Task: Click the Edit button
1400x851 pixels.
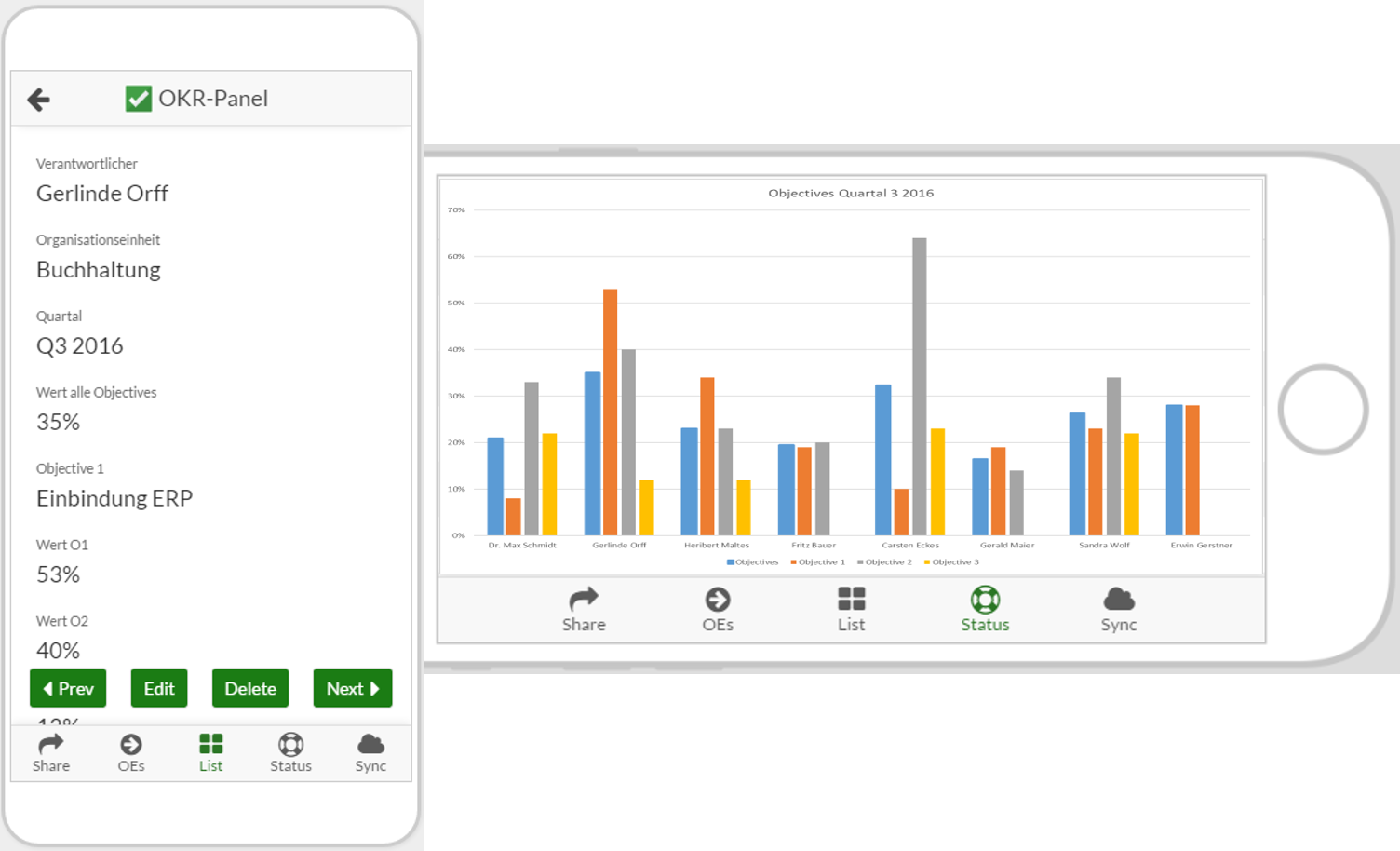Action: point(159,688)
